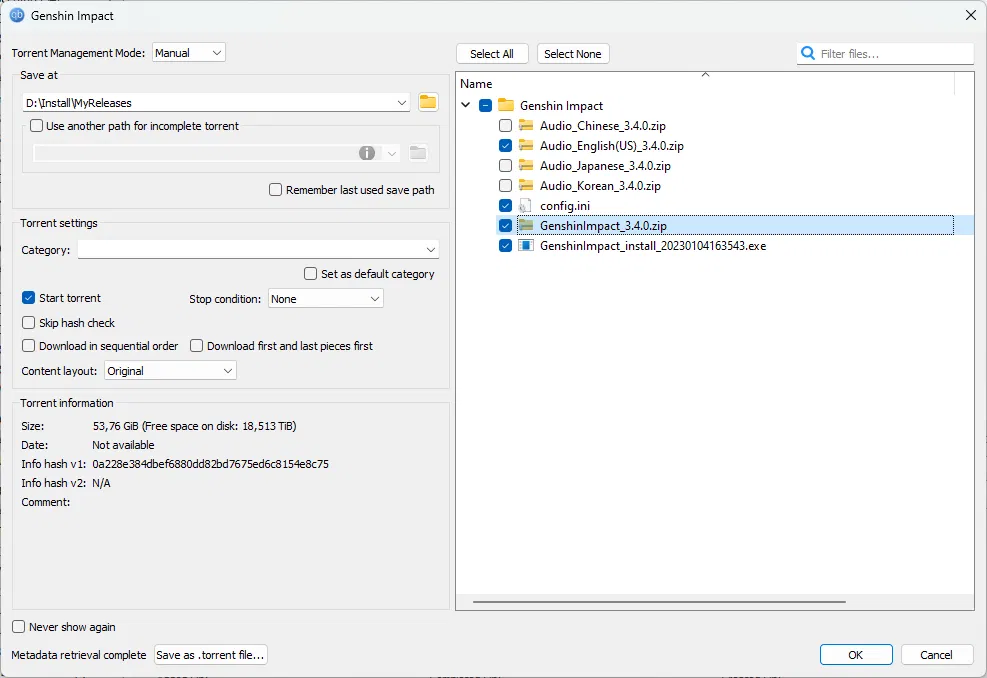The width and height of the screenshot is (987, 678).
Task: Click the save path browse folder icon
Action: 428,102
